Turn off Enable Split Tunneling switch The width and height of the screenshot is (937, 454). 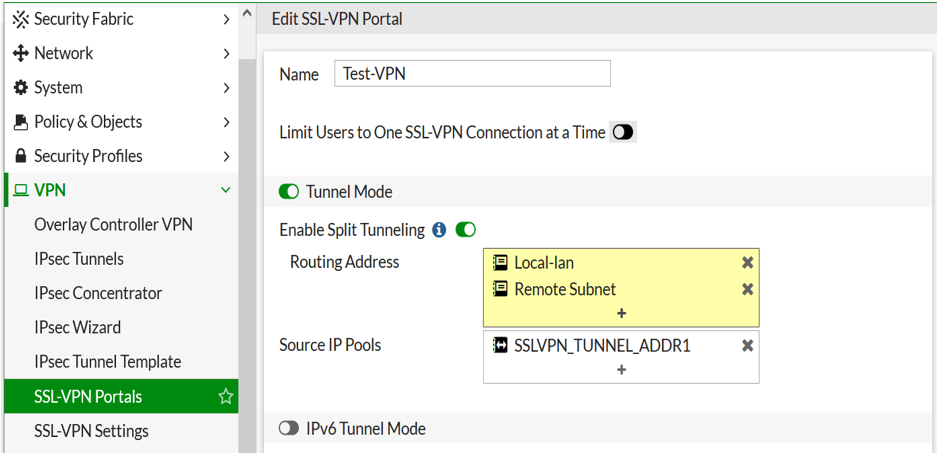click(x=465, y=230)
